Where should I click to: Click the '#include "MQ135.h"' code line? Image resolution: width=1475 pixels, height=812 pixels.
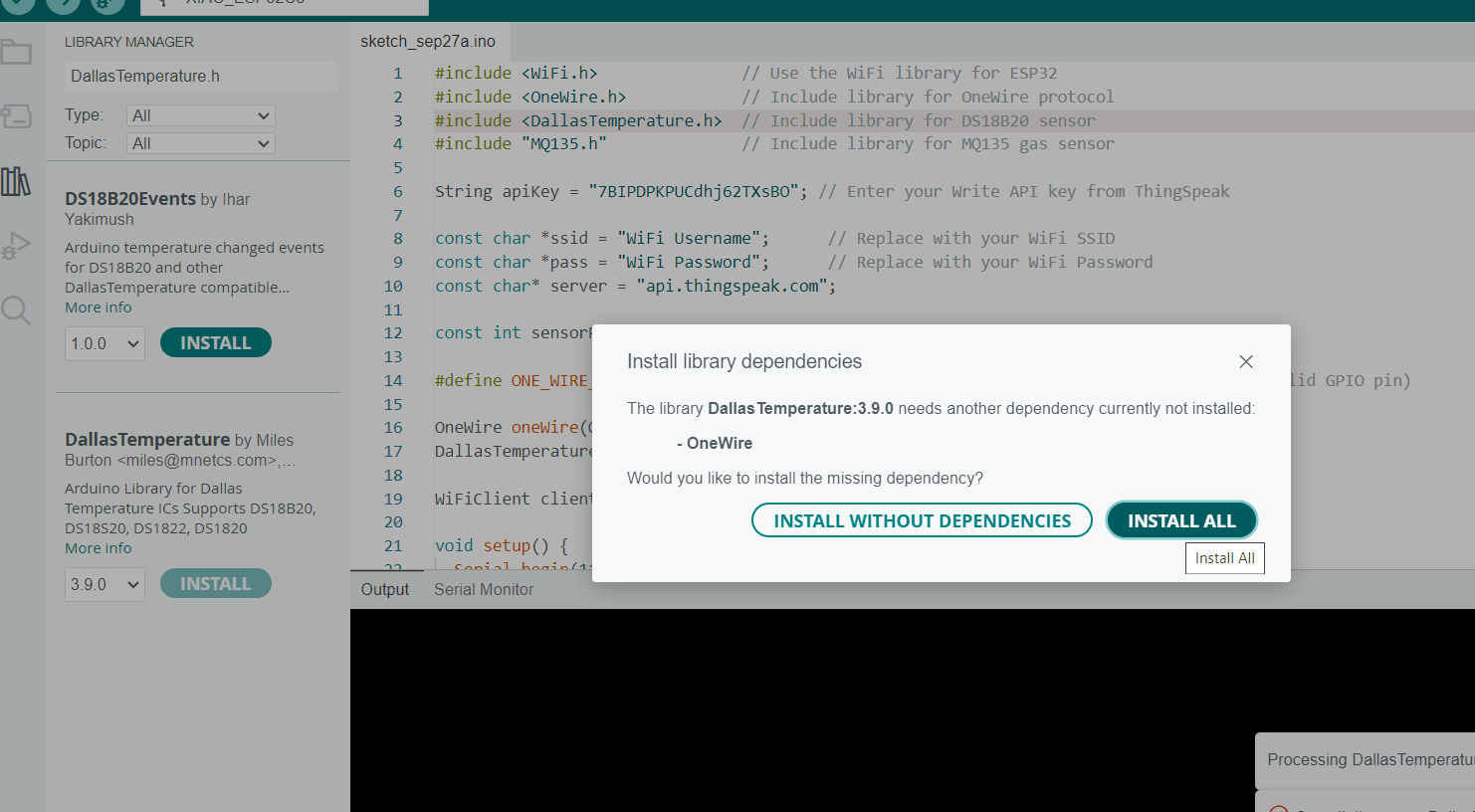pos(521,143)
